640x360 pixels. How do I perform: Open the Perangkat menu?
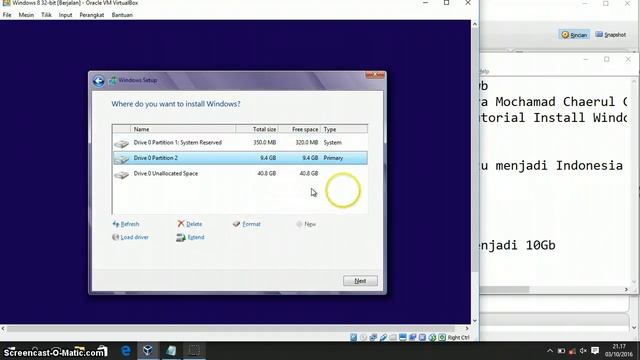click(92, 15)
